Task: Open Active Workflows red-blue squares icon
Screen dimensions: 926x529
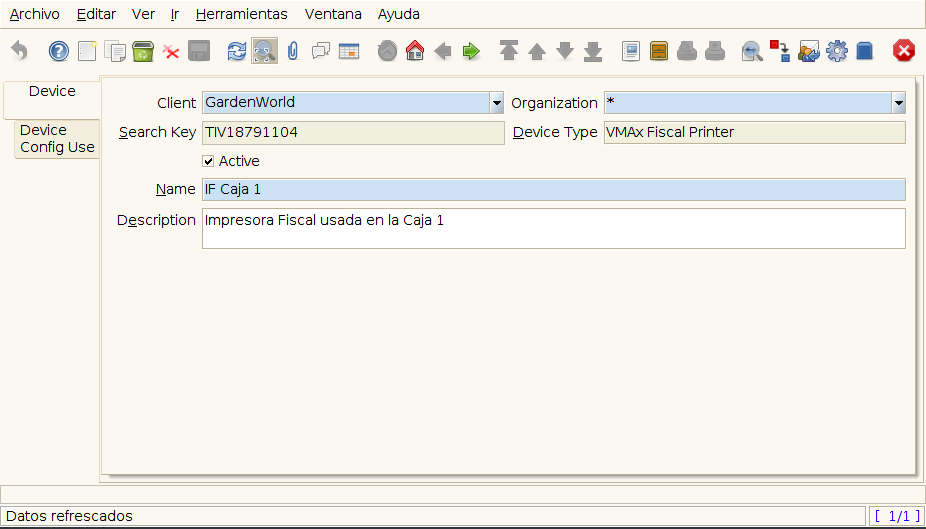Action: click(x=780, y=51)
